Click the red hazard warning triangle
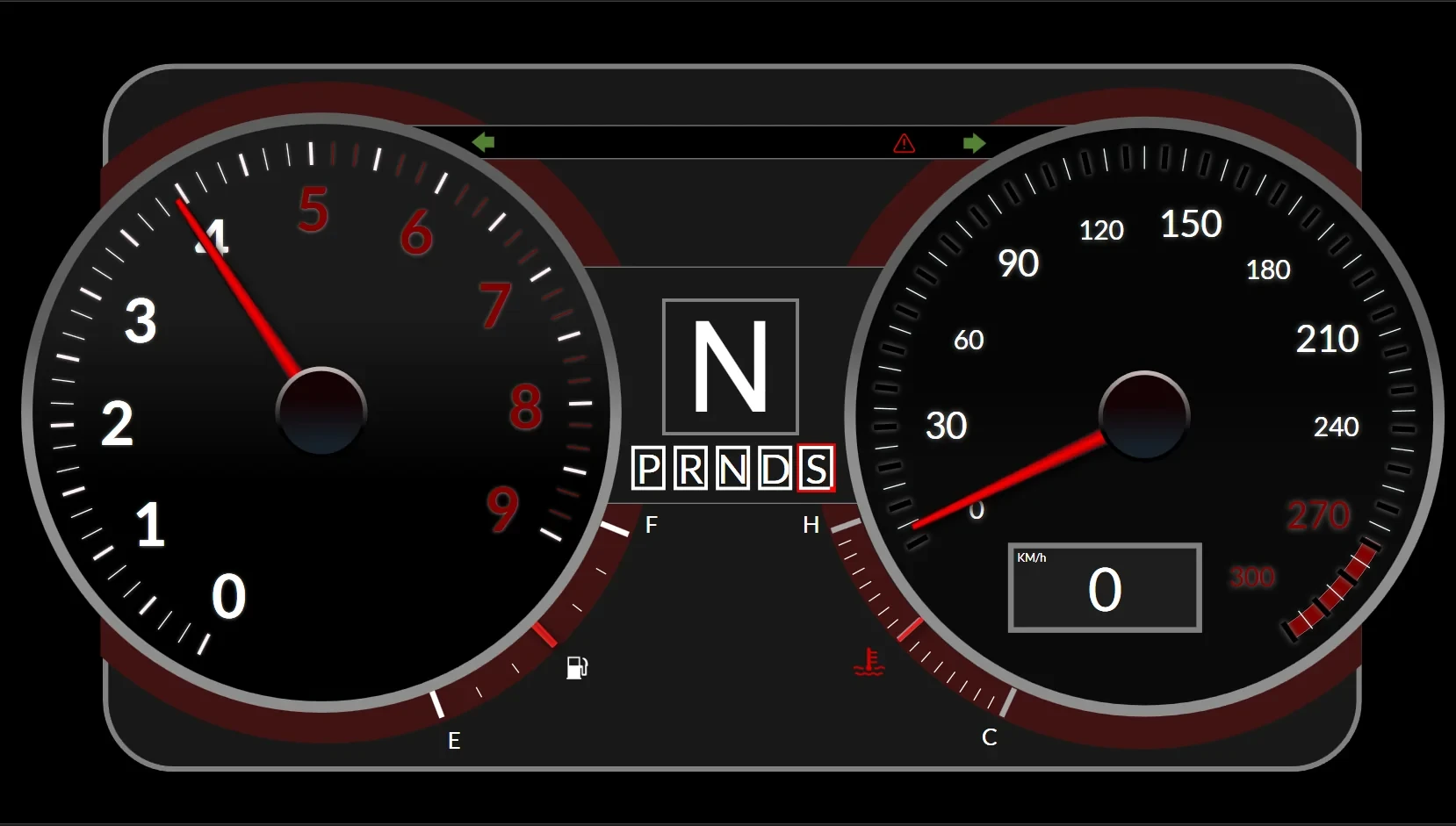The height and width of the screenshot is (826, 1456). (904, 143)
